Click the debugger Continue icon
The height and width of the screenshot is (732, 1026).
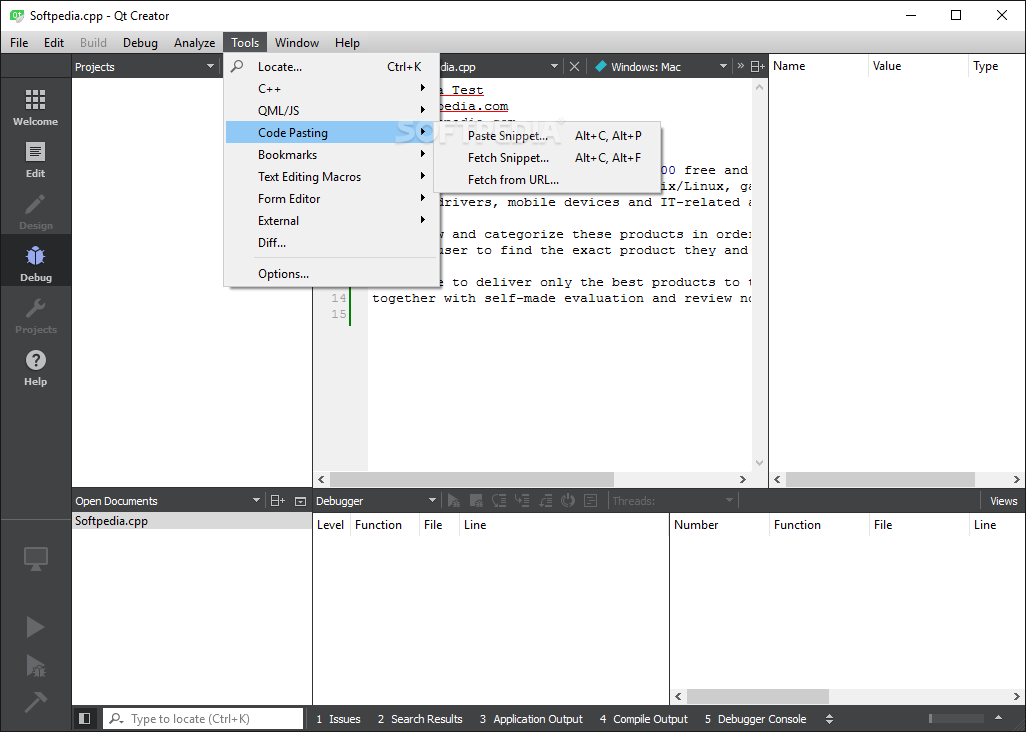(453, 500)
